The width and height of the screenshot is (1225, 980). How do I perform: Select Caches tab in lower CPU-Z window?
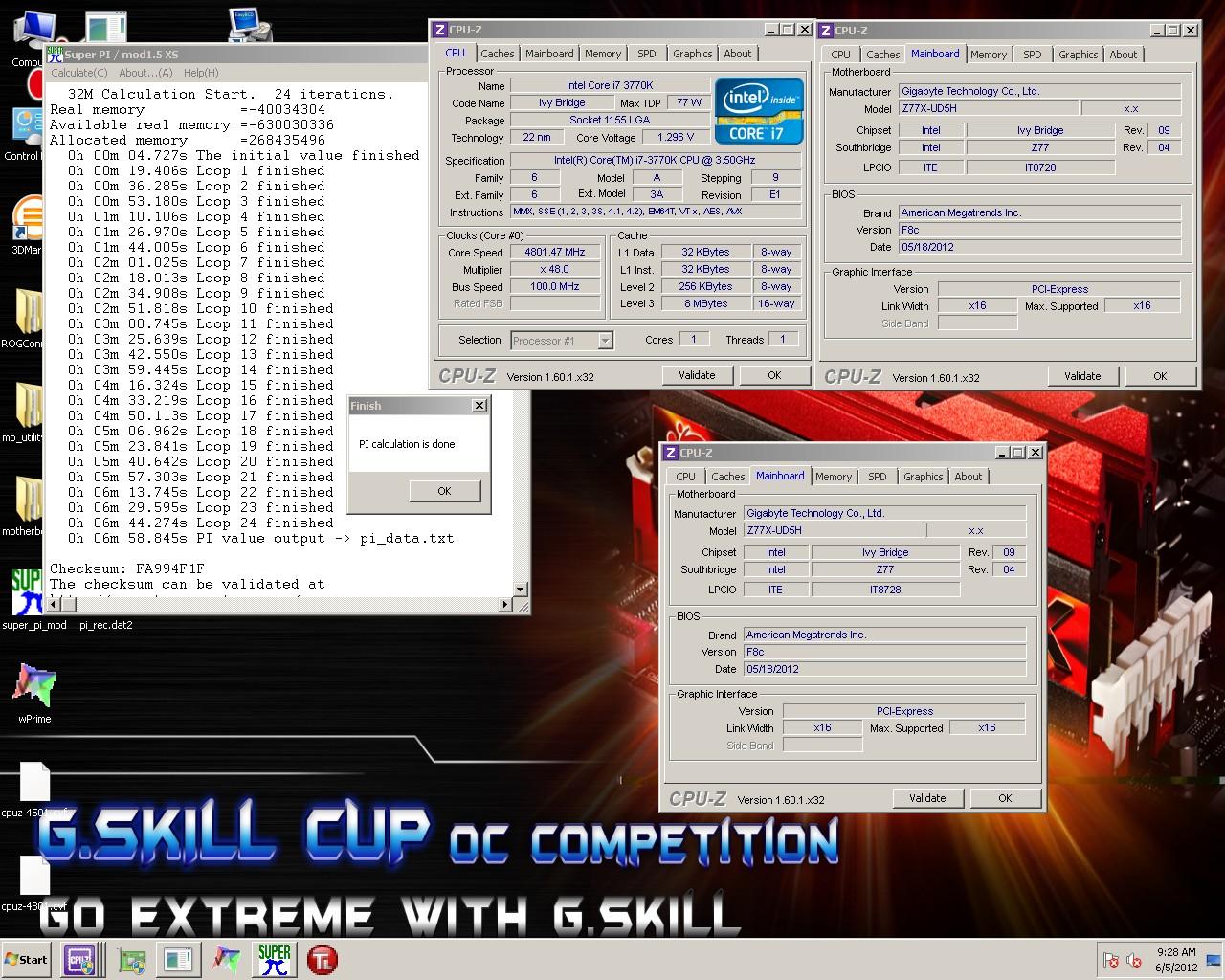[728, 477]
